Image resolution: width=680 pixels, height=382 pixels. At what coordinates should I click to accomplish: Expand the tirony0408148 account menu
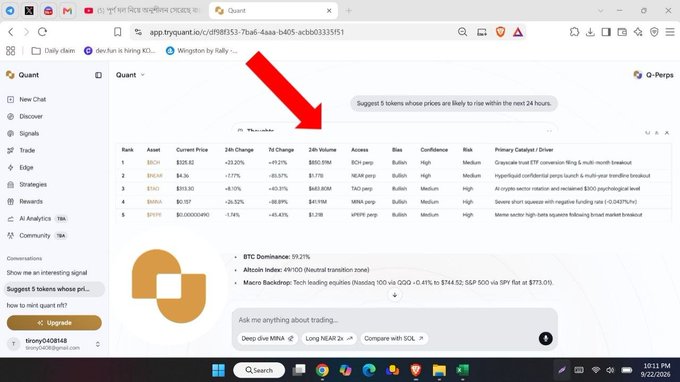click(x=54, y=344)
